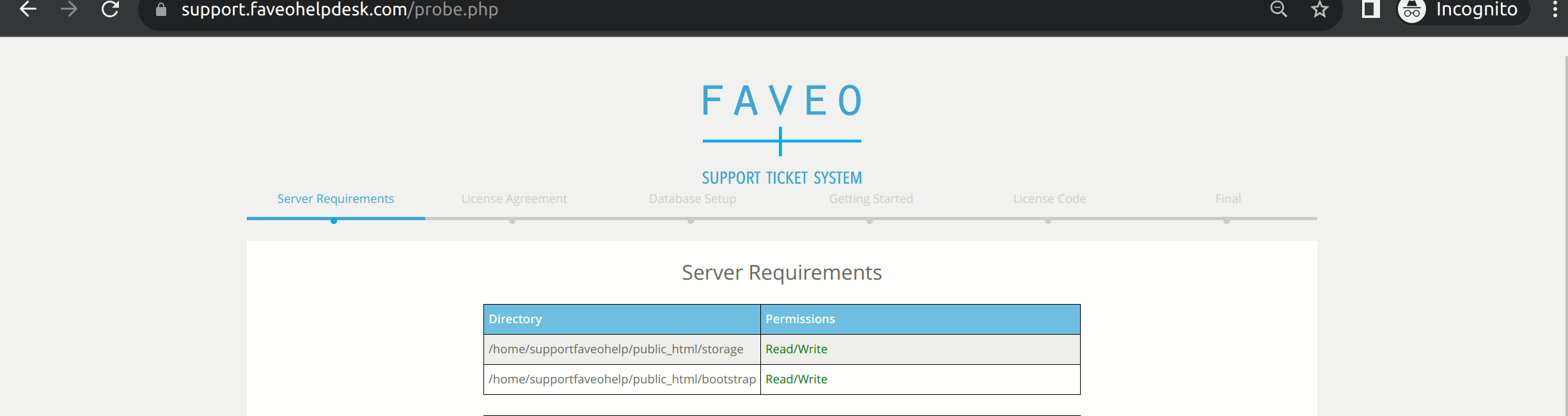Click the browser forward arrow
Viewport: 1568px width, 416px height.
[69, 9]
